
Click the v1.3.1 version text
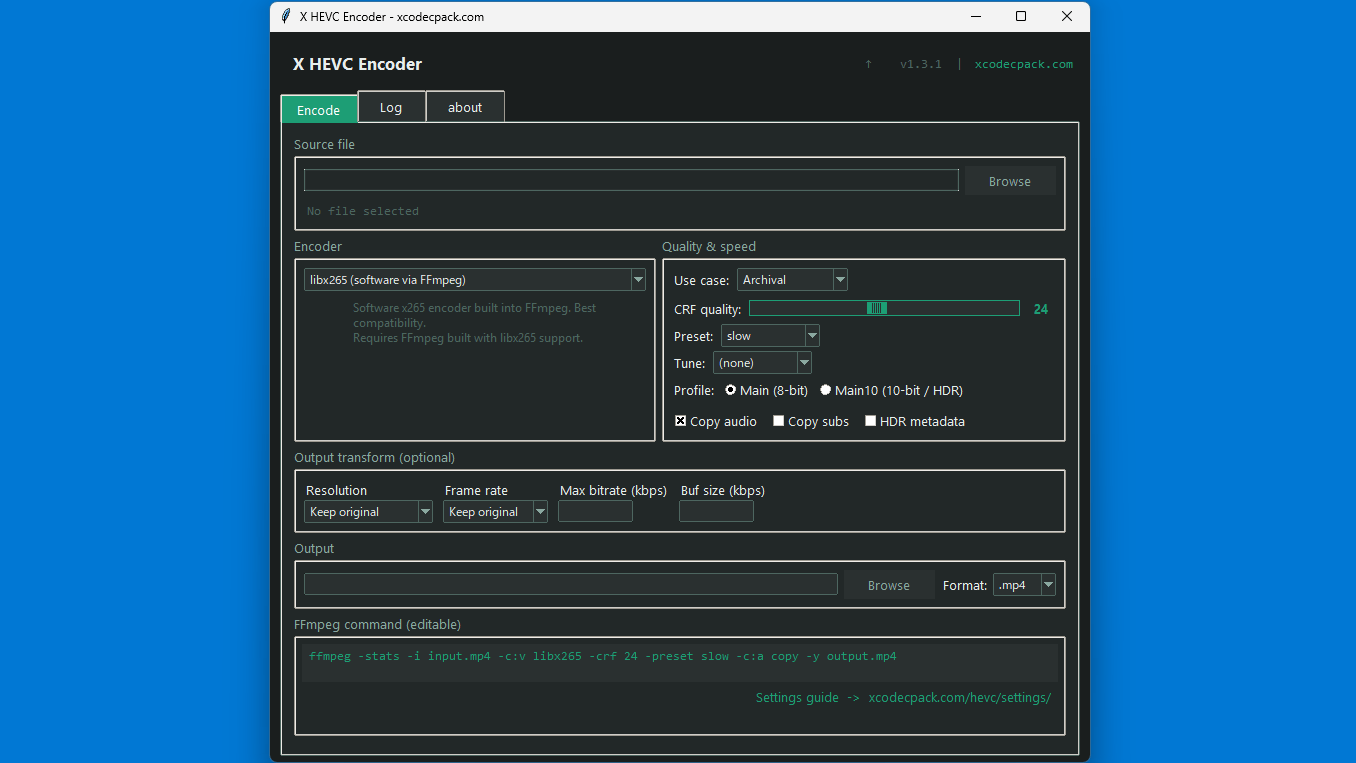pyautogui.click(x=921, y=64)
